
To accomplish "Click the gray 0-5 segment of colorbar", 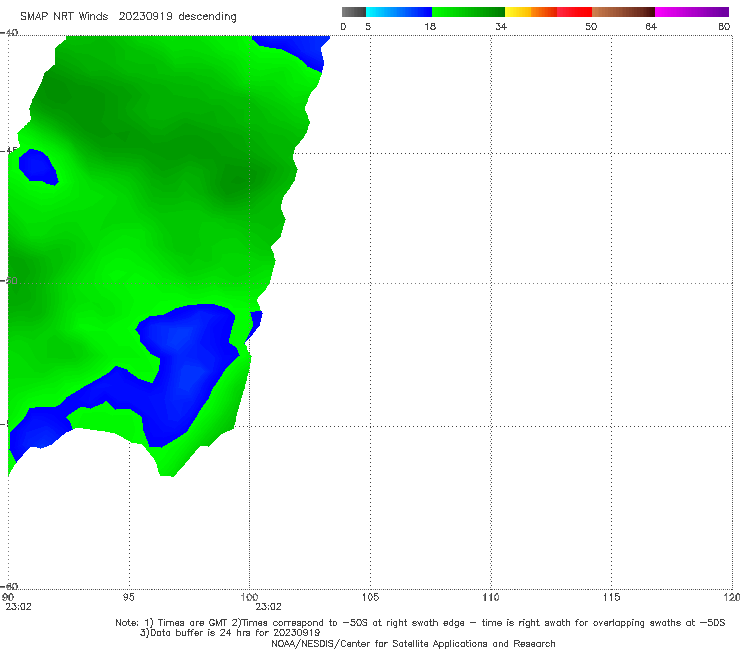I will [354, 12].
